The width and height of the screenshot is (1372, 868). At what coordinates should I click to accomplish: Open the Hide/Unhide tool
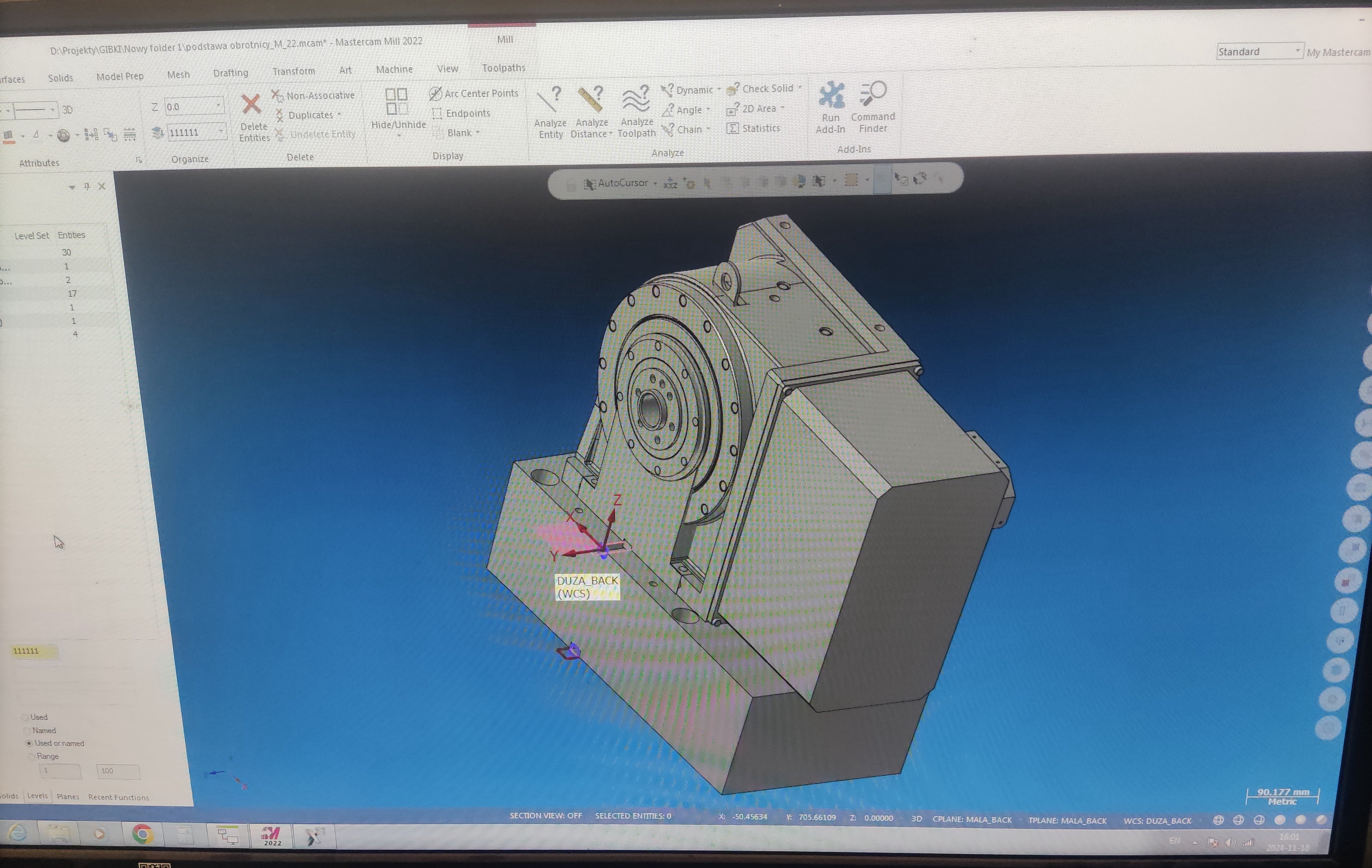point(397,102)
